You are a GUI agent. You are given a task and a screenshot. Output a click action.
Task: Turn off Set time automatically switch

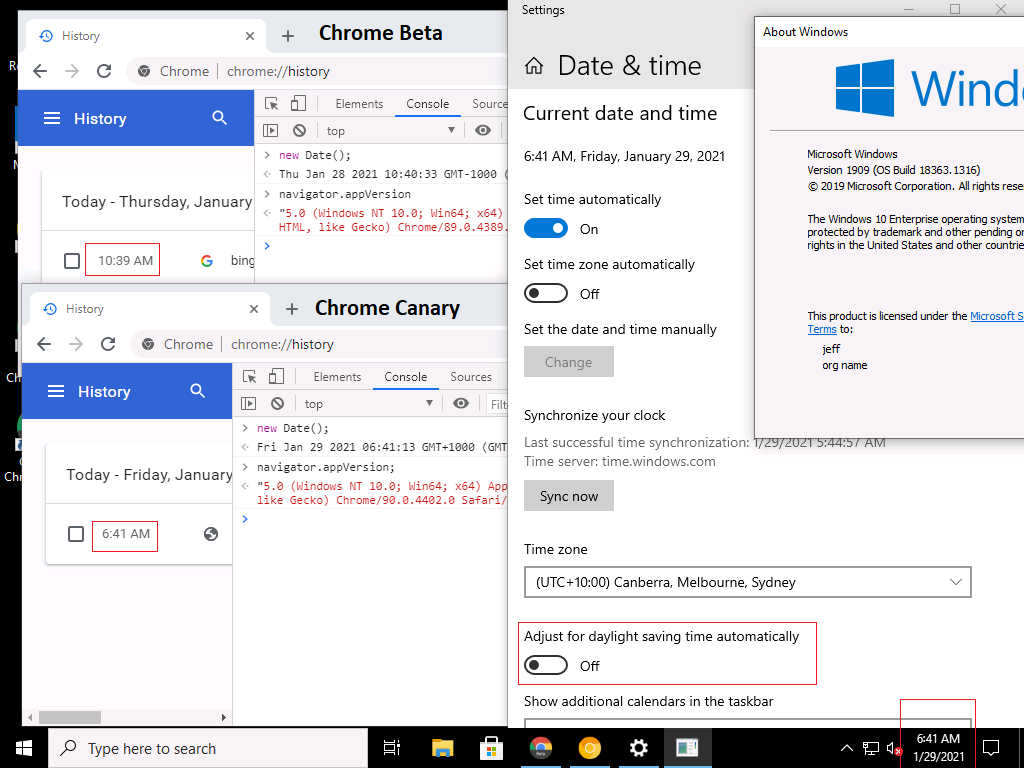546,229
